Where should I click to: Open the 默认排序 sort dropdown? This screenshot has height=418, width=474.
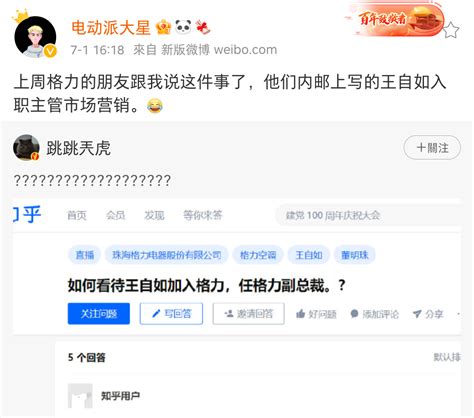coord(447,357)
